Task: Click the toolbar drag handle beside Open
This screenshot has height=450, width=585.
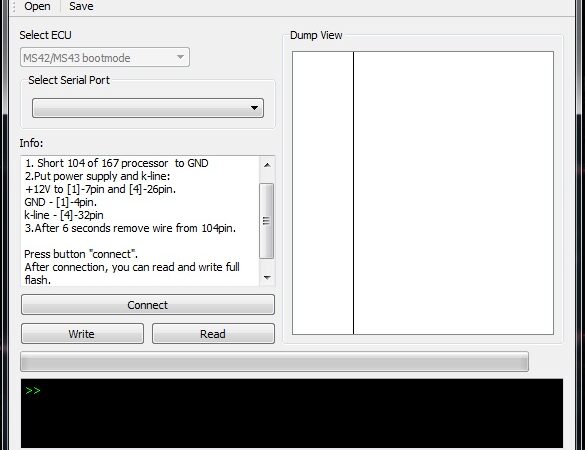Action: [14, 6]
